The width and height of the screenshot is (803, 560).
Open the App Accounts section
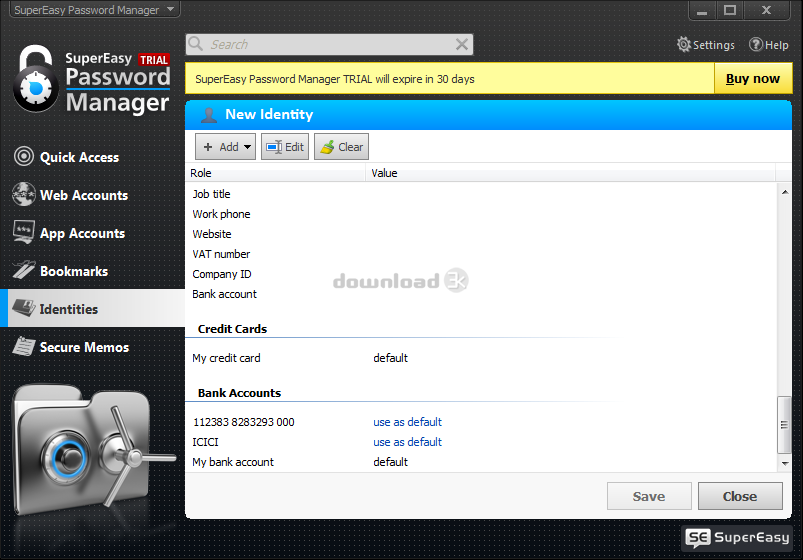[92, 233]
